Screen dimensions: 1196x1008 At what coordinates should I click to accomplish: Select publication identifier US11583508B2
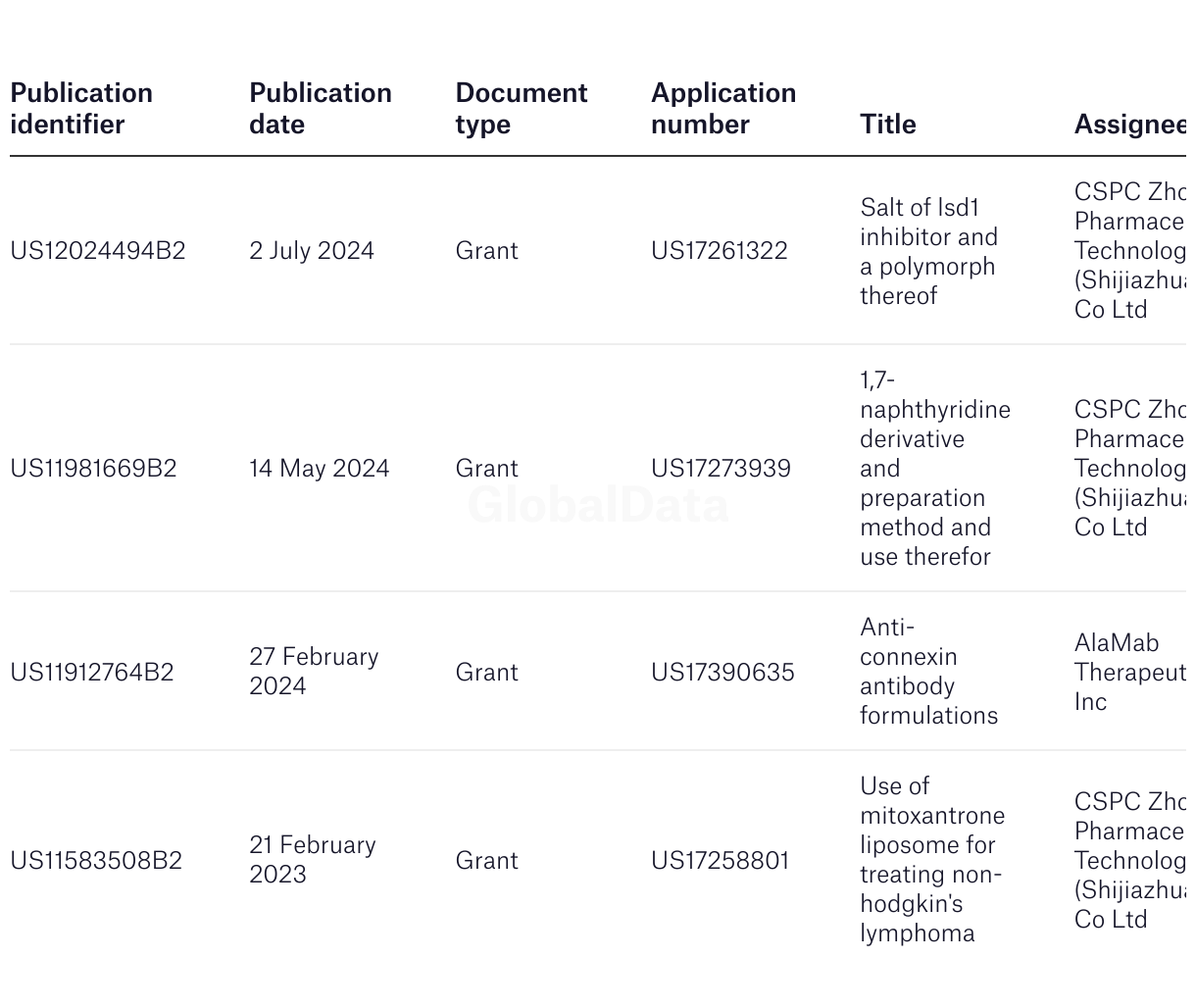point(96,861)
